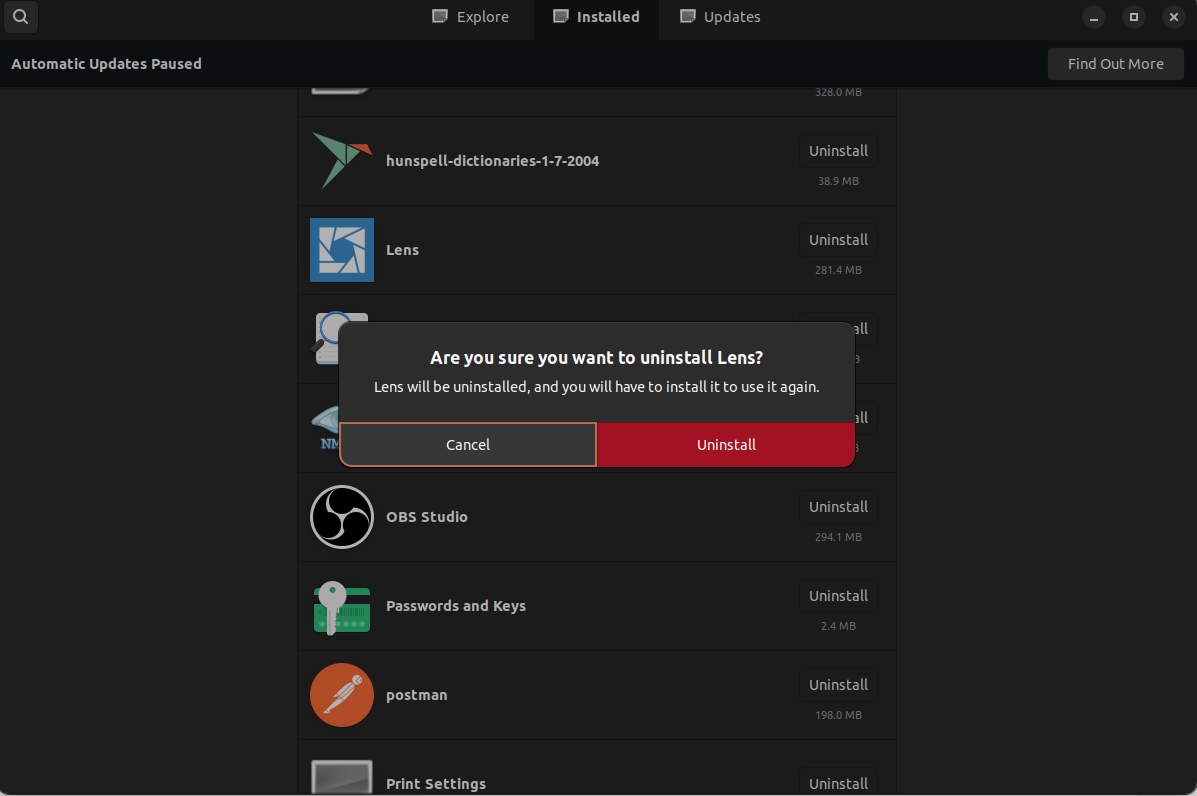Click the dialog message about reinstalling Lens
This screenshot has height=796, width=1197.
point(596,387)
